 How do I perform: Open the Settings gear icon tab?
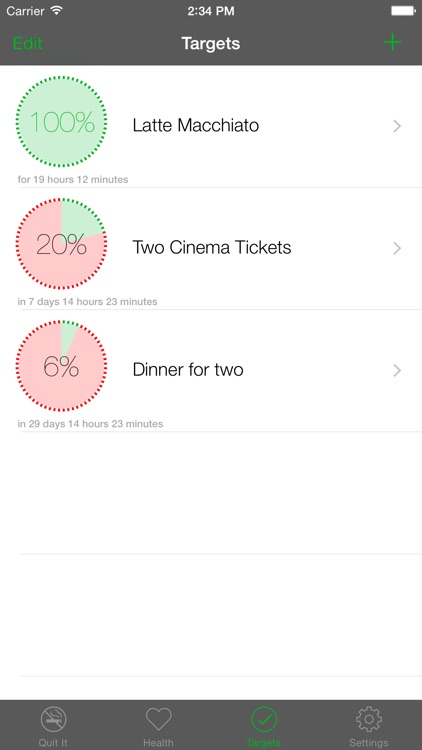pyautogui.click(x=368, y=726)
